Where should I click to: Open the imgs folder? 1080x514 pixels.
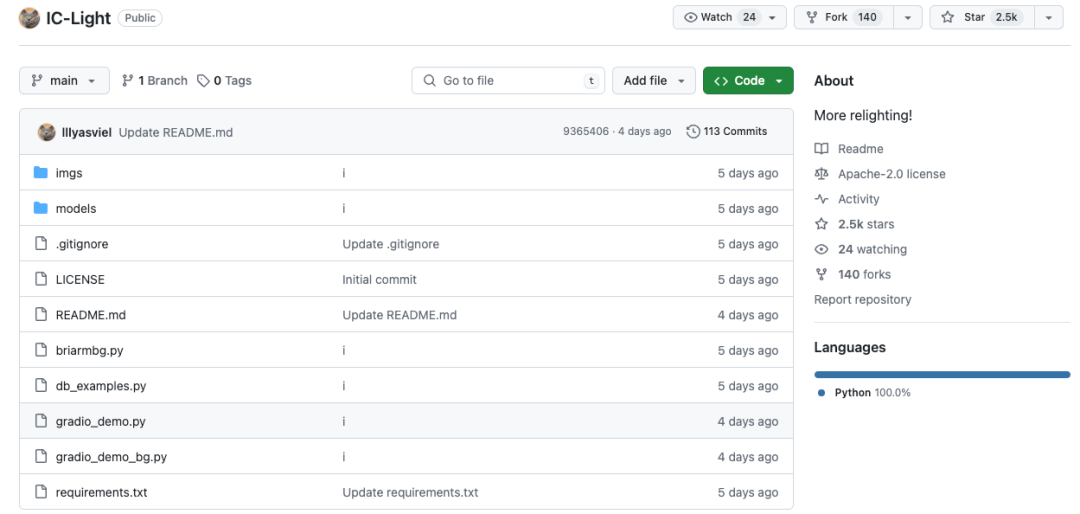[x=69, y=173]
